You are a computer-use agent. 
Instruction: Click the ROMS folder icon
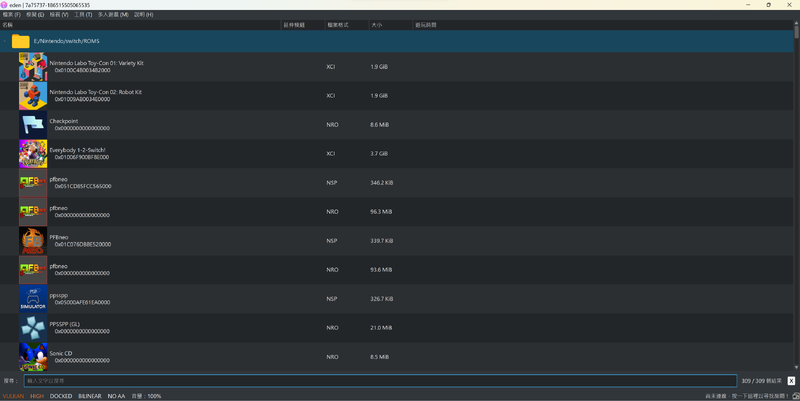(20, 41)
